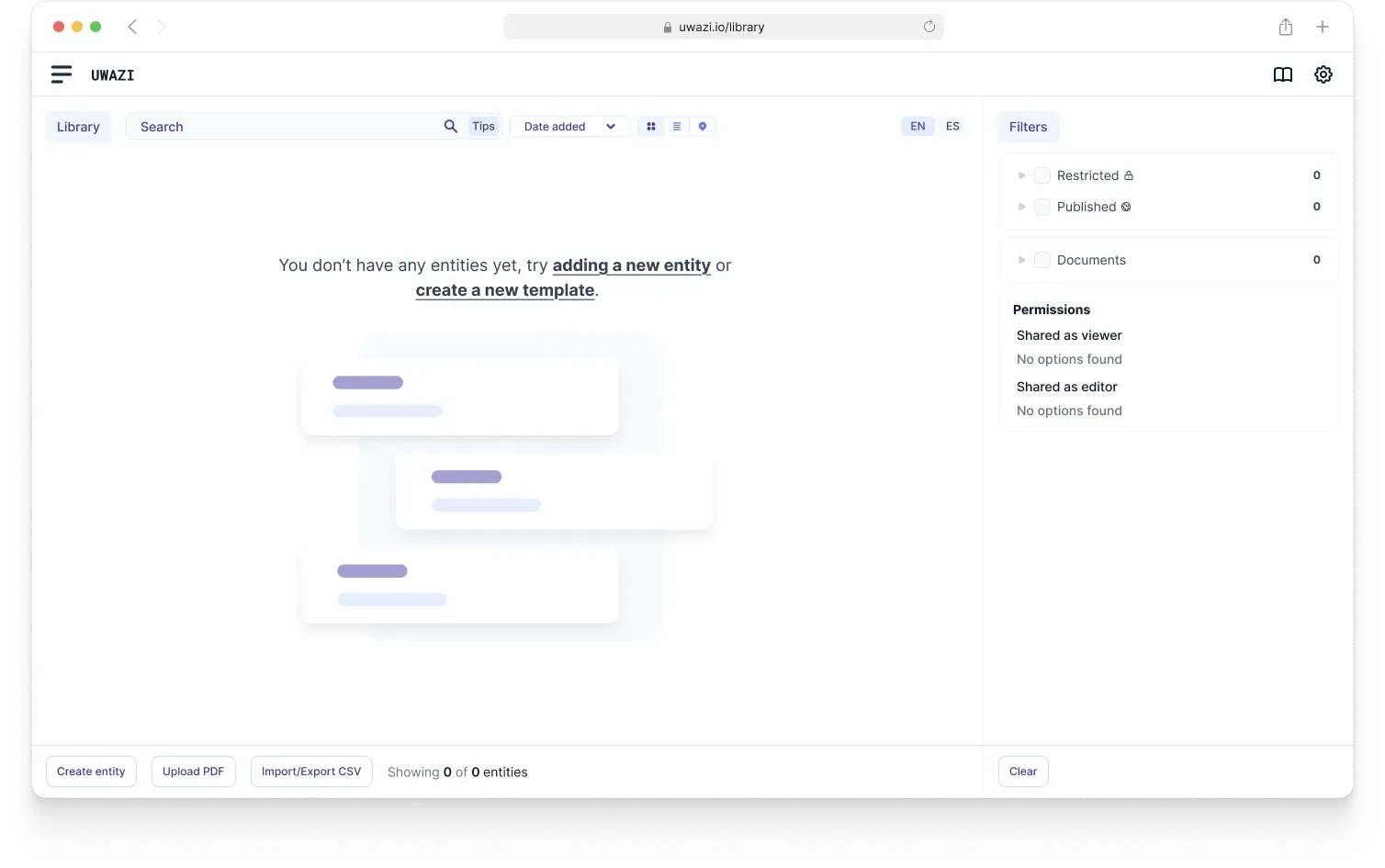Expand the Restricted filter group
Image resolution: width=1385 pixels, height=868 pixels.
tap(1021, 175)
